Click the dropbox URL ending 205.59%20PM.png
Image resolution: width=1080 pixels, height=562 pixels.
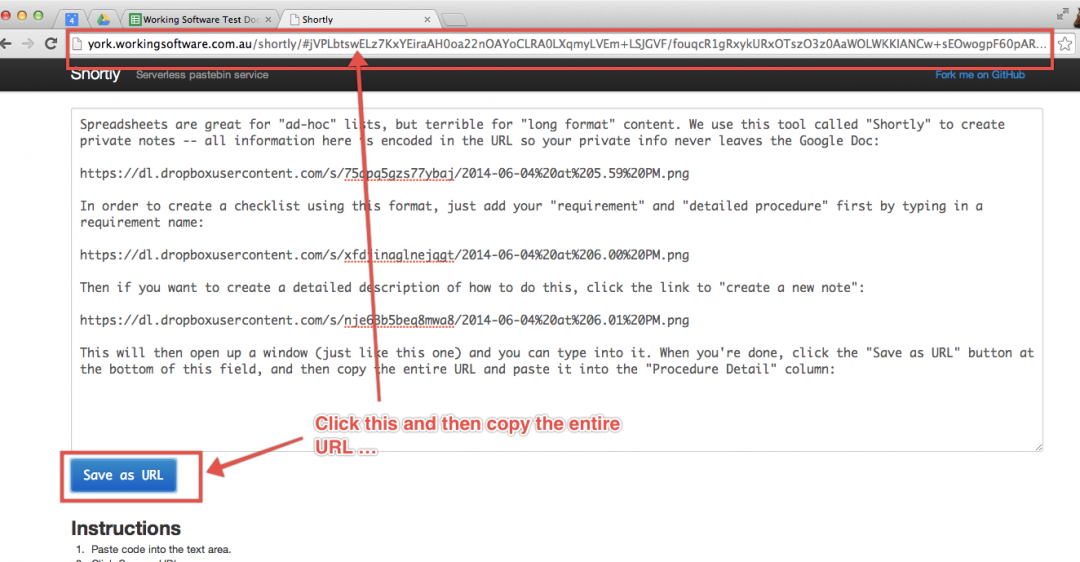(384, 174)
